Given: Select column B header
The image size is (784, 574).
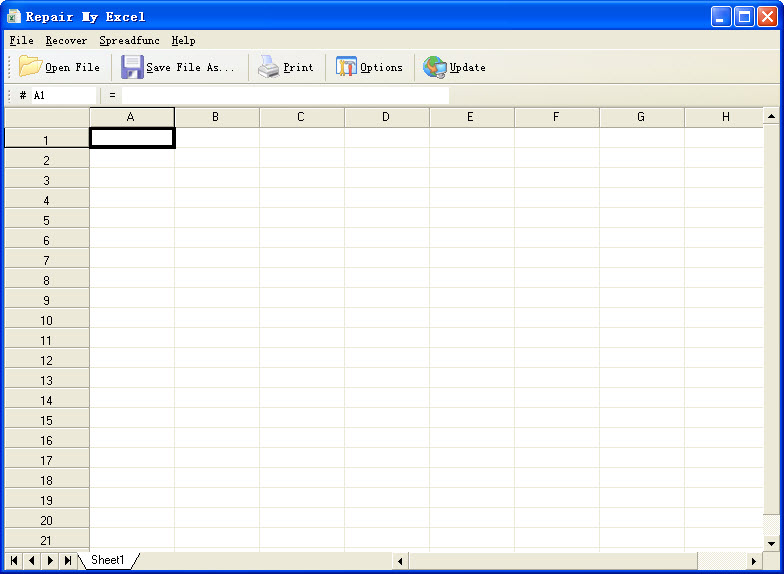Looking at the screenshot, I should click(x=217, y=117).
